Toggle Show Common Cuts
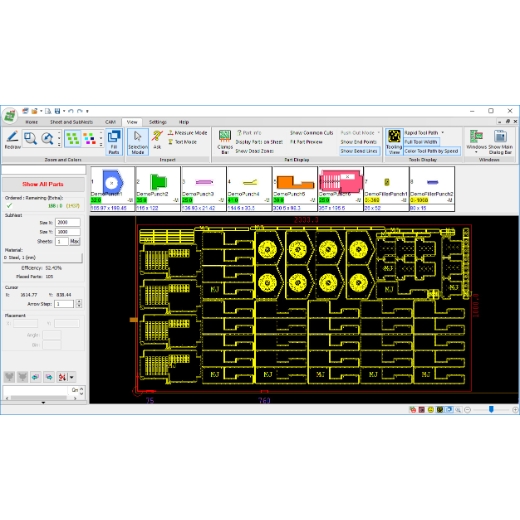 [311, 133]
